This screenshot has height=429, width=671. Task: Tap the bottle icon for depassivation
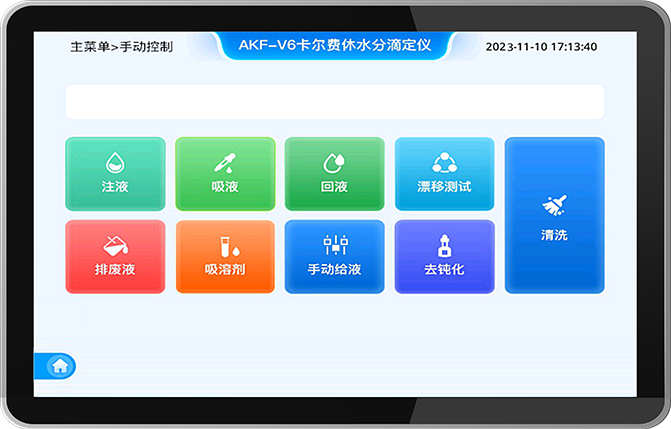(444, 245)
